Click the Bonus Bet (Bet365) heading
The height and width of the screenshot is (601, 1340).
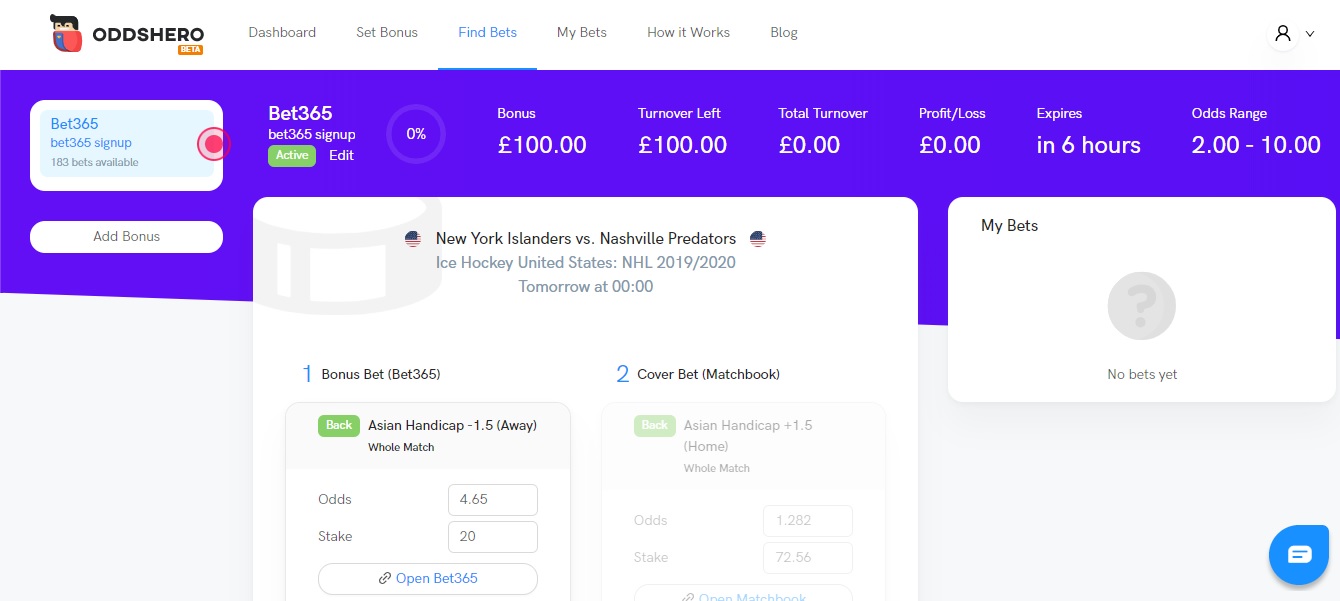(x=381, y=374)
